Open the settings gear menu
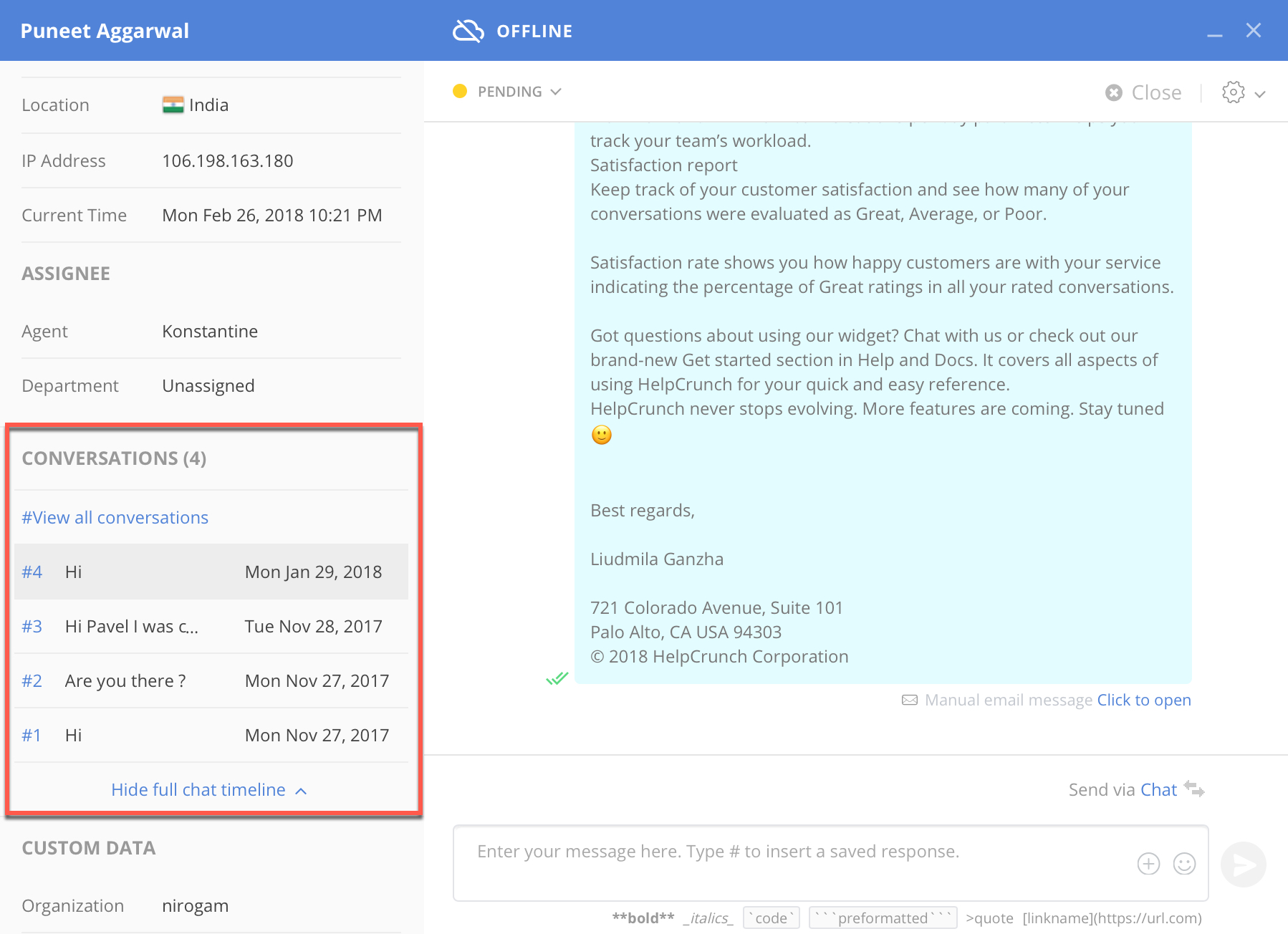This screenshot has width=1288, height=934. point(1233,92)
